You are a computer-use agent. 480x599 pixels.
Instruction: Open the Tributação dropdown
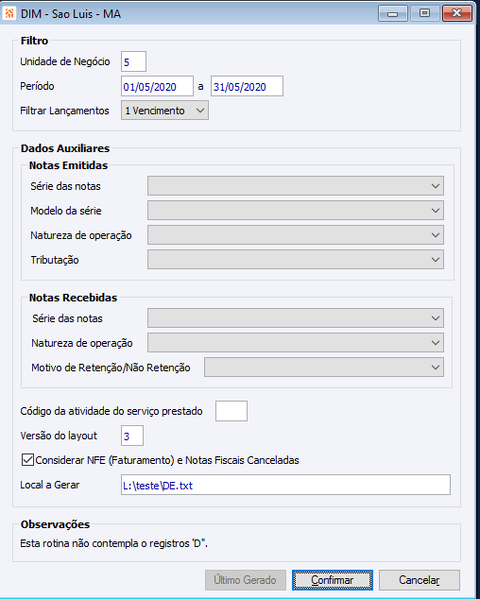pos(295,259)
